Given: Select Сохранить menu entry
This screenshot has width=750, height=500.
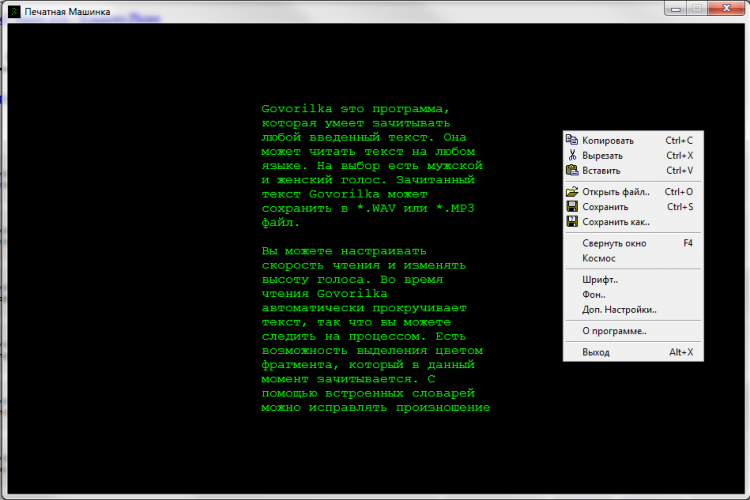Looking at the screenshot, I should [x=633, y=207].
